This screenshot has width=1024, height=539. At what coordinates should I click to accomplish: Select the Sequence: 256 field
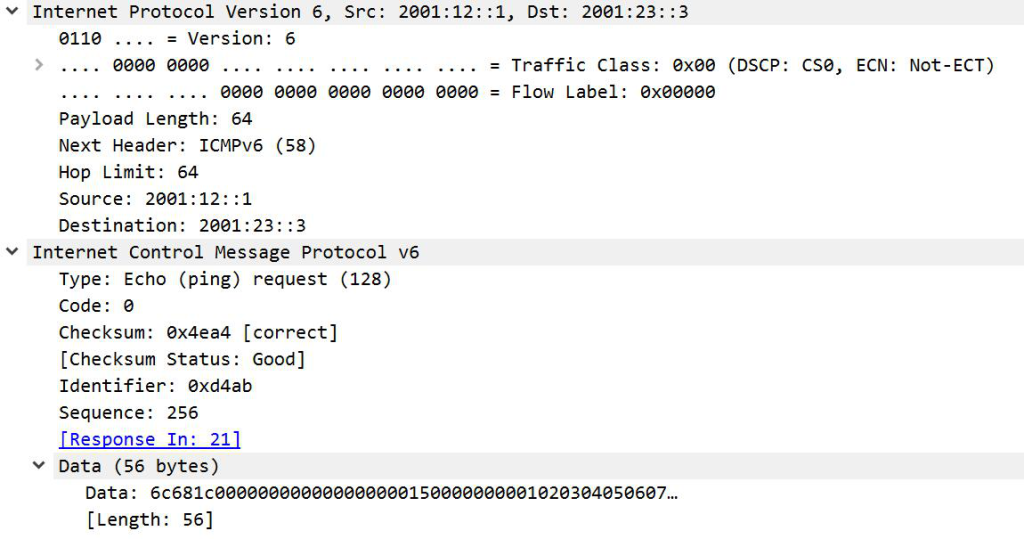129,413
